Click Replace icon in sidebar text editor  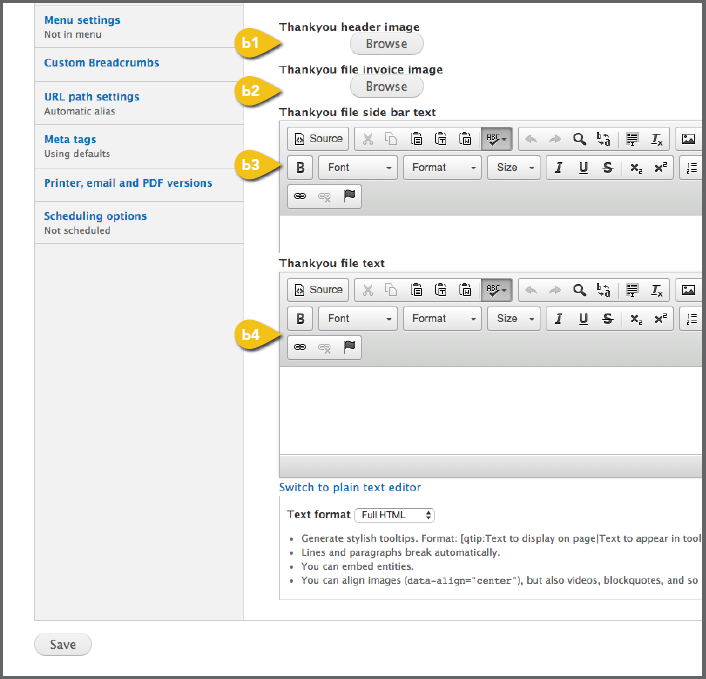click(x=603, y=139)
